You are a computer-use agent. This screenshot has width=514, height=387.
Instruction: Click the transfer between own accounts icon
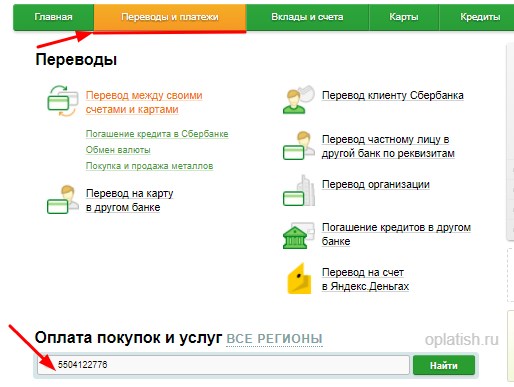click(63, 101)
